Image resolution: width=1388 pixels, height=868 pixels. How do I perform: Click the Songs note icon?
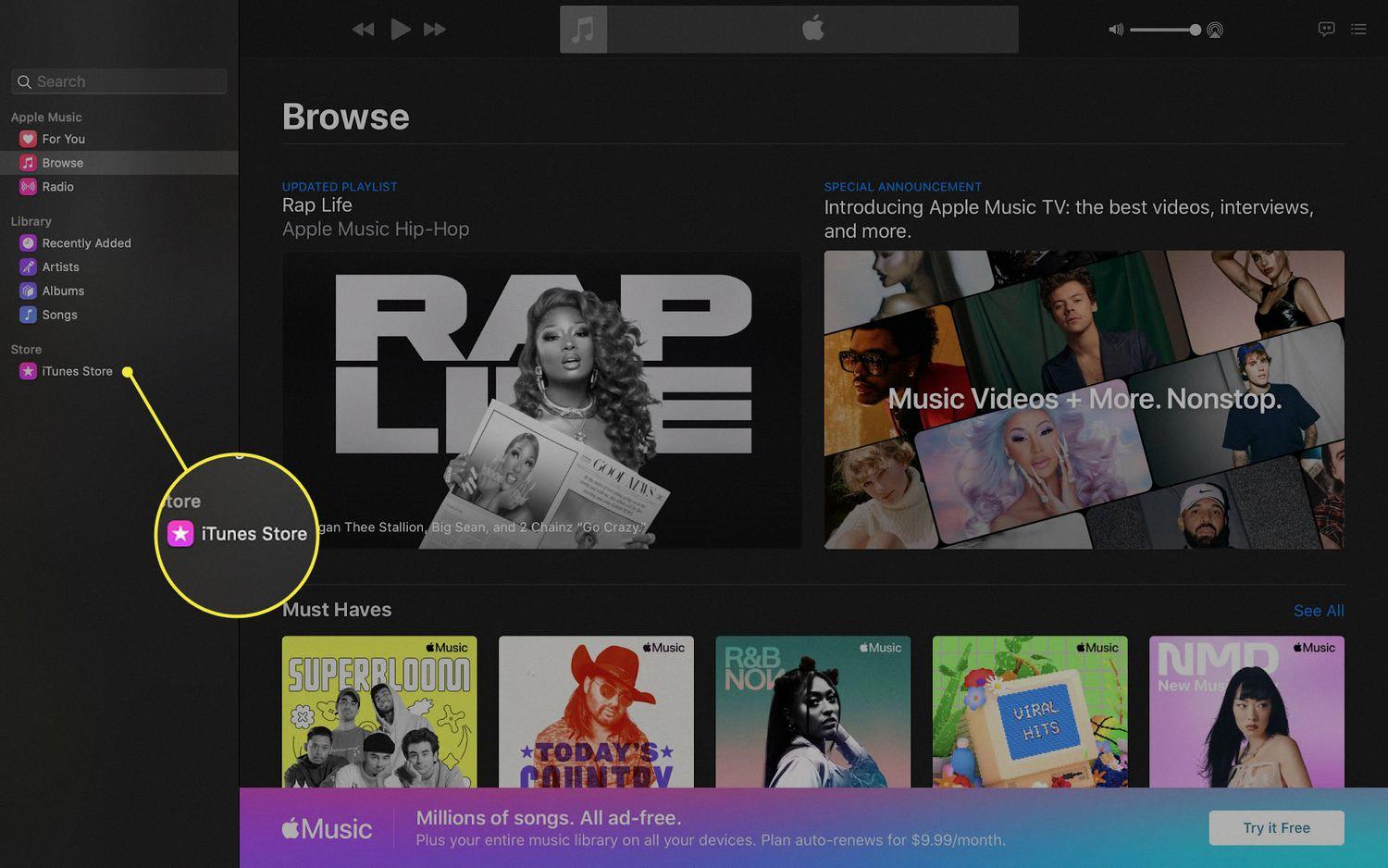pos(28,316)
